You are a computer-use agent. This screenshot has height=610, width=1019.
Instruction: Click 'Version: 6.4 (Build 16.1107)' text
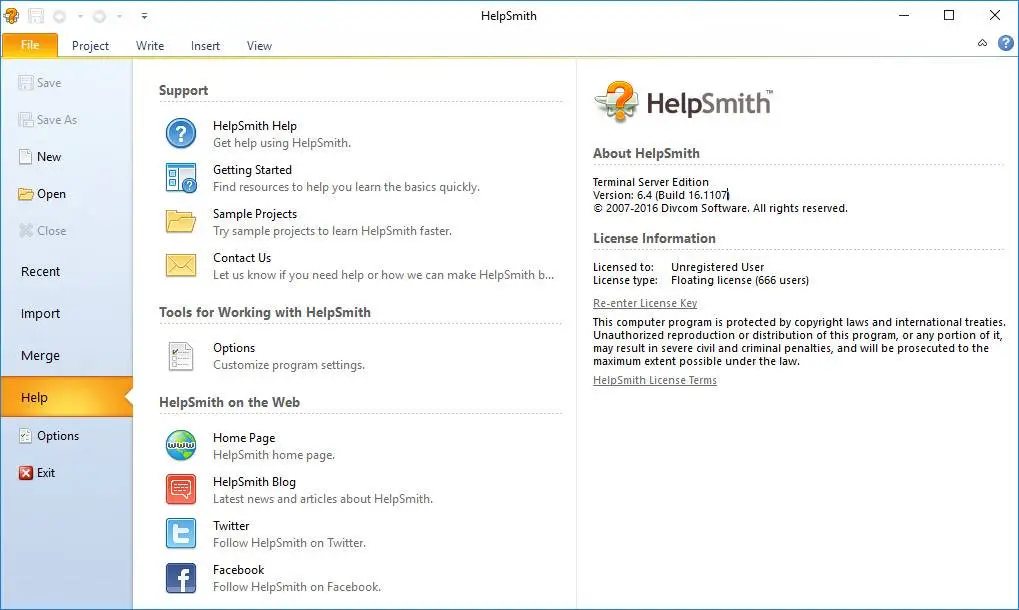tap(661, 195)
